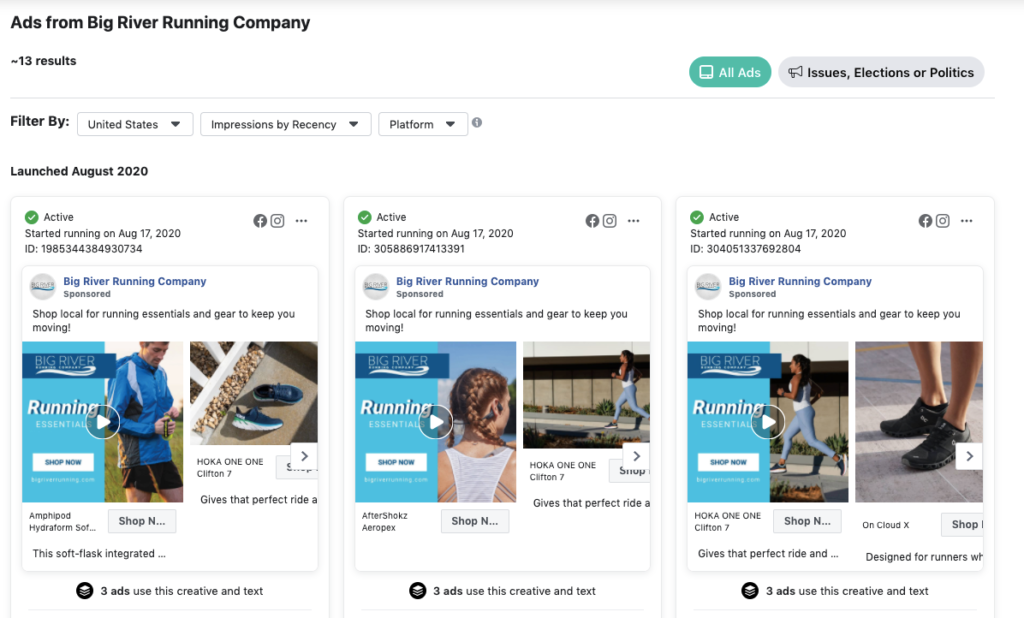1024x618 pixels.
Task: Open more options for ad ID 305886917413391
Action: point(633,221)
